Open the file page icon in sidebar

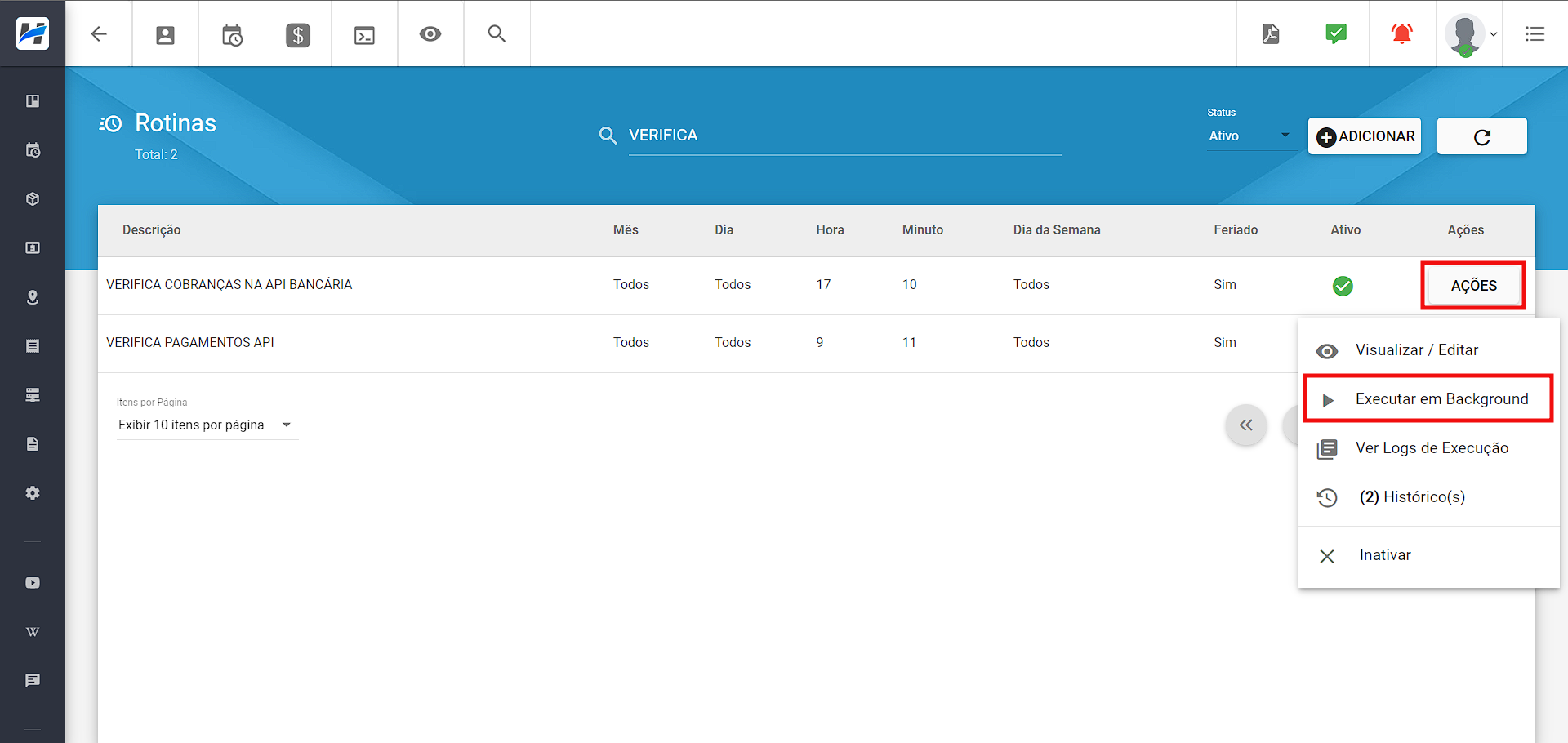[33, 444]
